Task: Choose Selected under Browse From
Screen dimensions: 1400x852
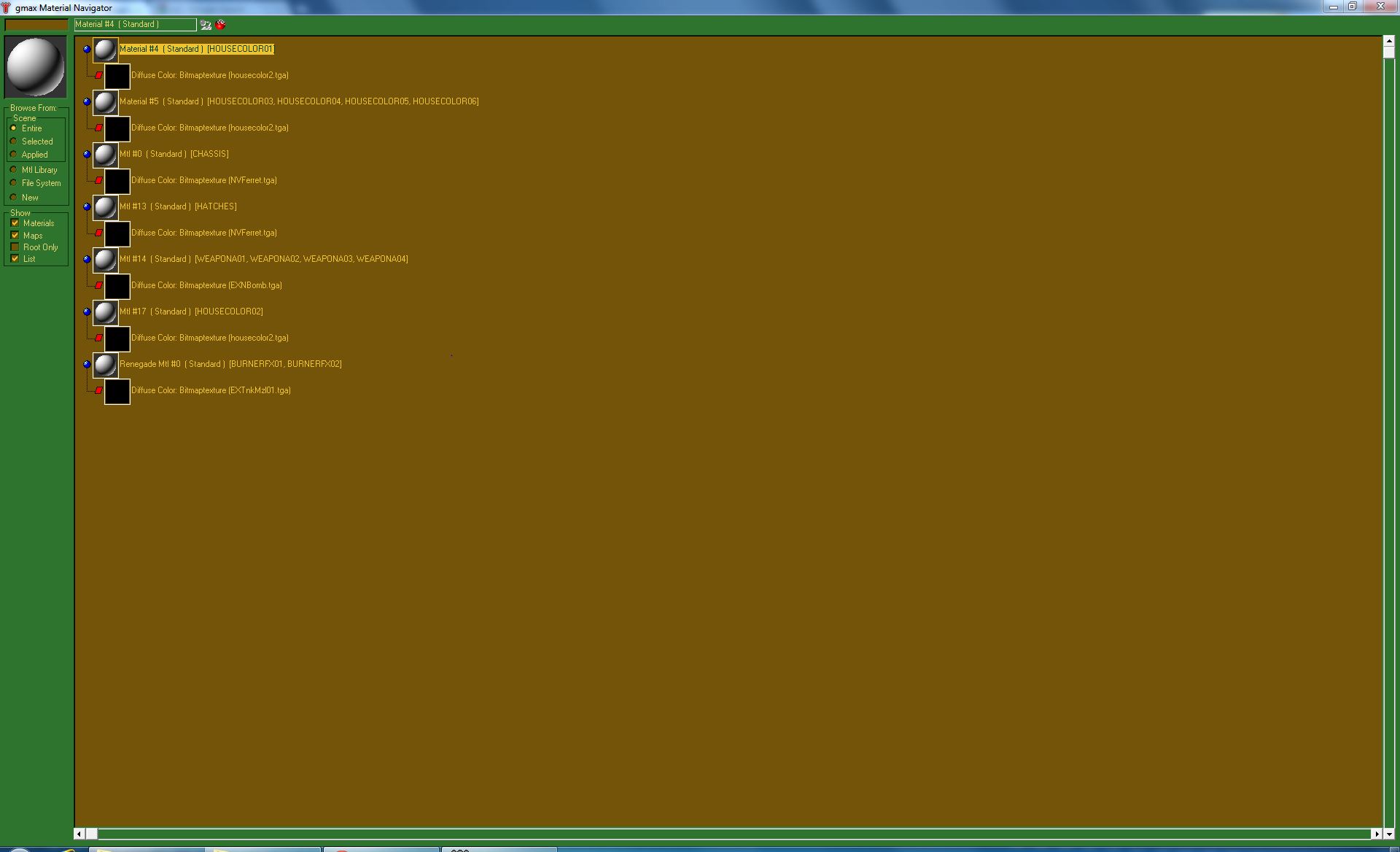Action: (x=13, y=141)
